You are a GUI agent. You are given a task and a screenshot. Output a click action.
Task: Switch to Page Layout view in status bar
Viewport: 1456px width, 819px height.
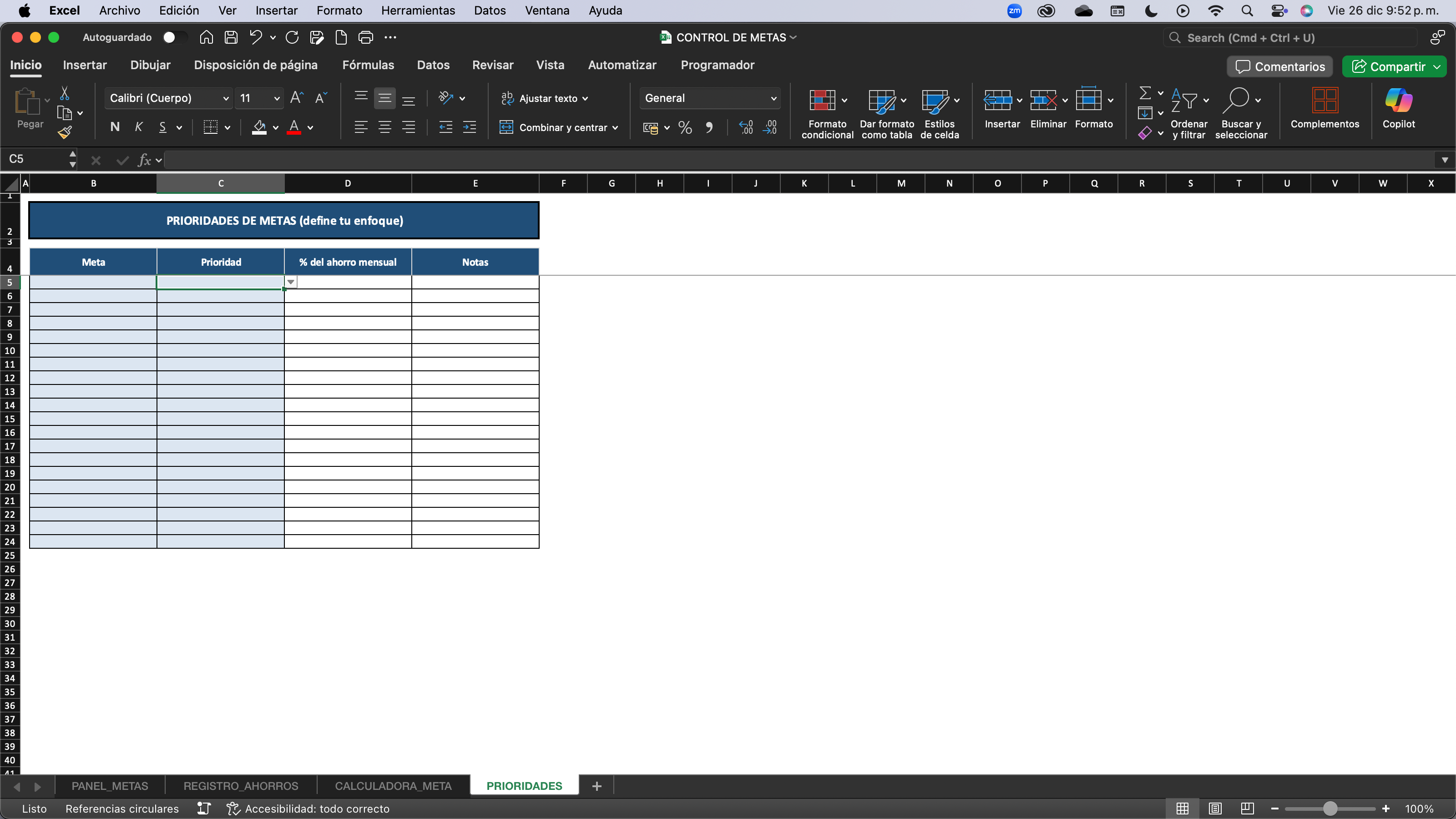tap(1215, 808)
